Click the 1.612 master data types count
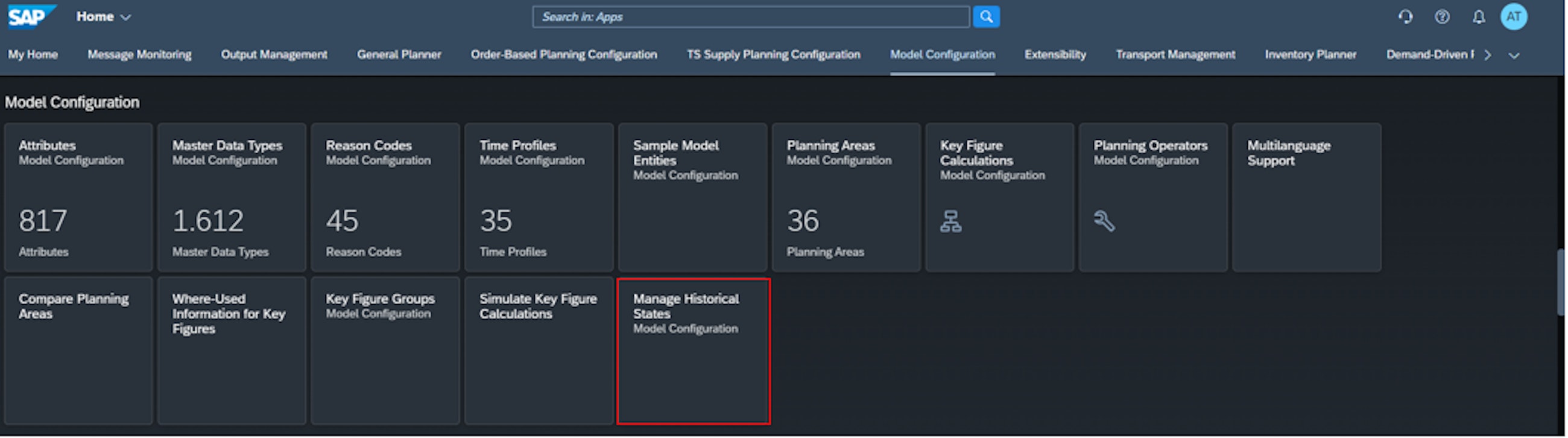This screenshot has width=1568, height=438. coord(208,221)
